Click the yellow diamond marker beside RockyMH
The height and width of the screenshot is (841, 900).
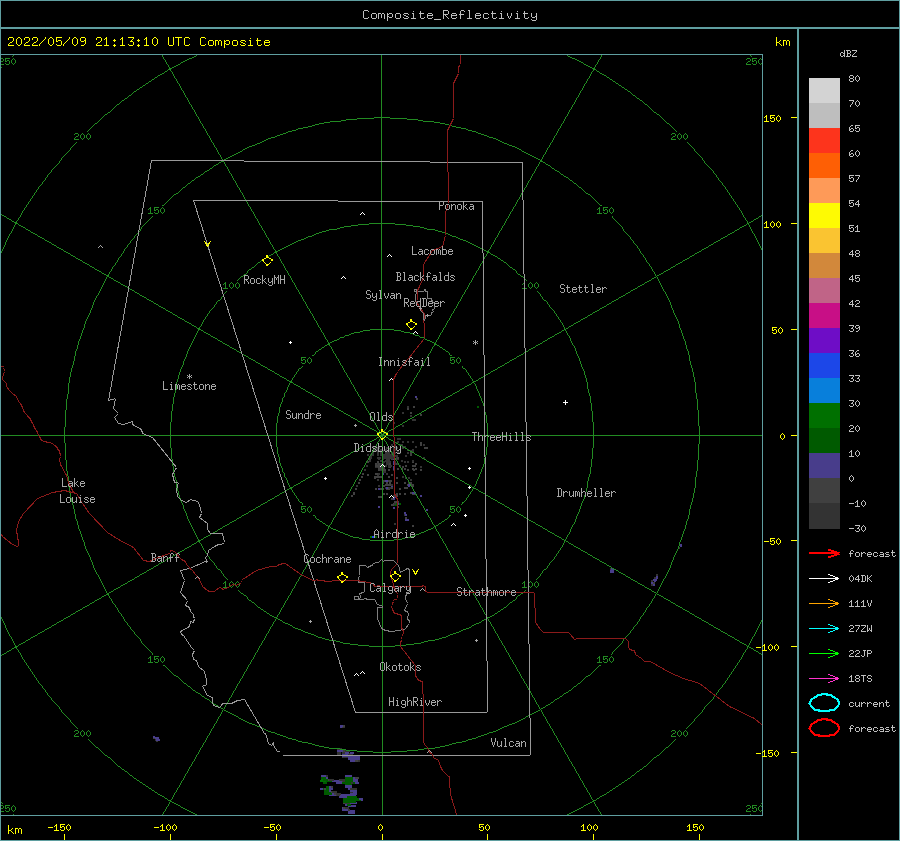267,261
